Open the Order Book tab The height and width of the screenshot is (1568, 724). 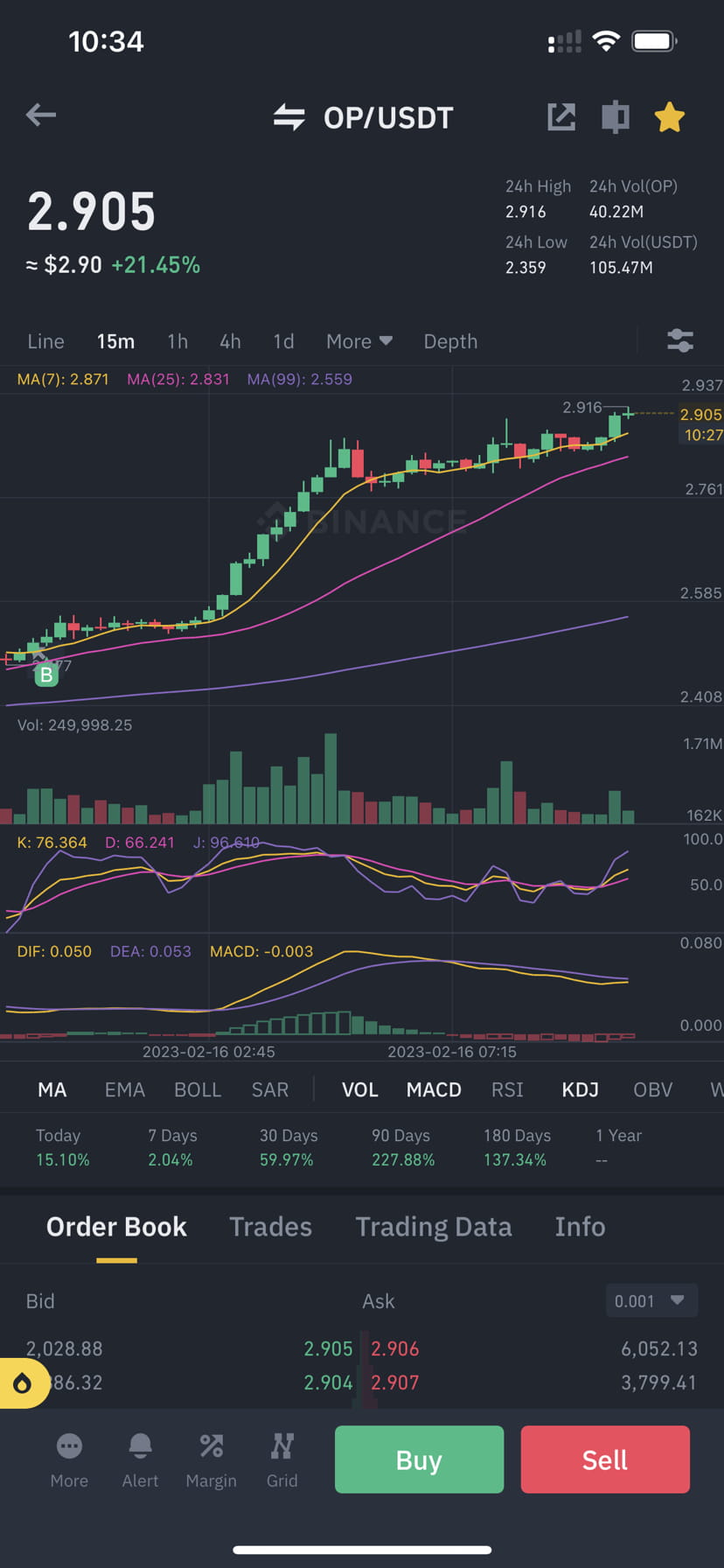(x=116, y=1227)
